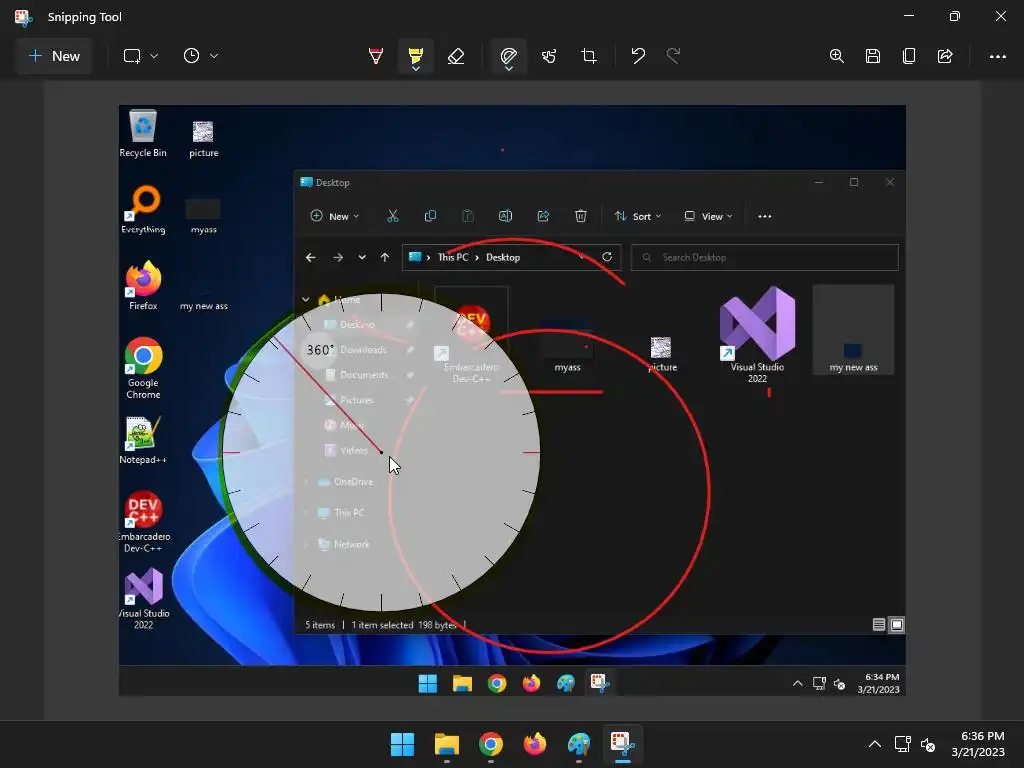1024x768 pixels.
Task: Choose the eraser tool
Action: pos(456,56)
